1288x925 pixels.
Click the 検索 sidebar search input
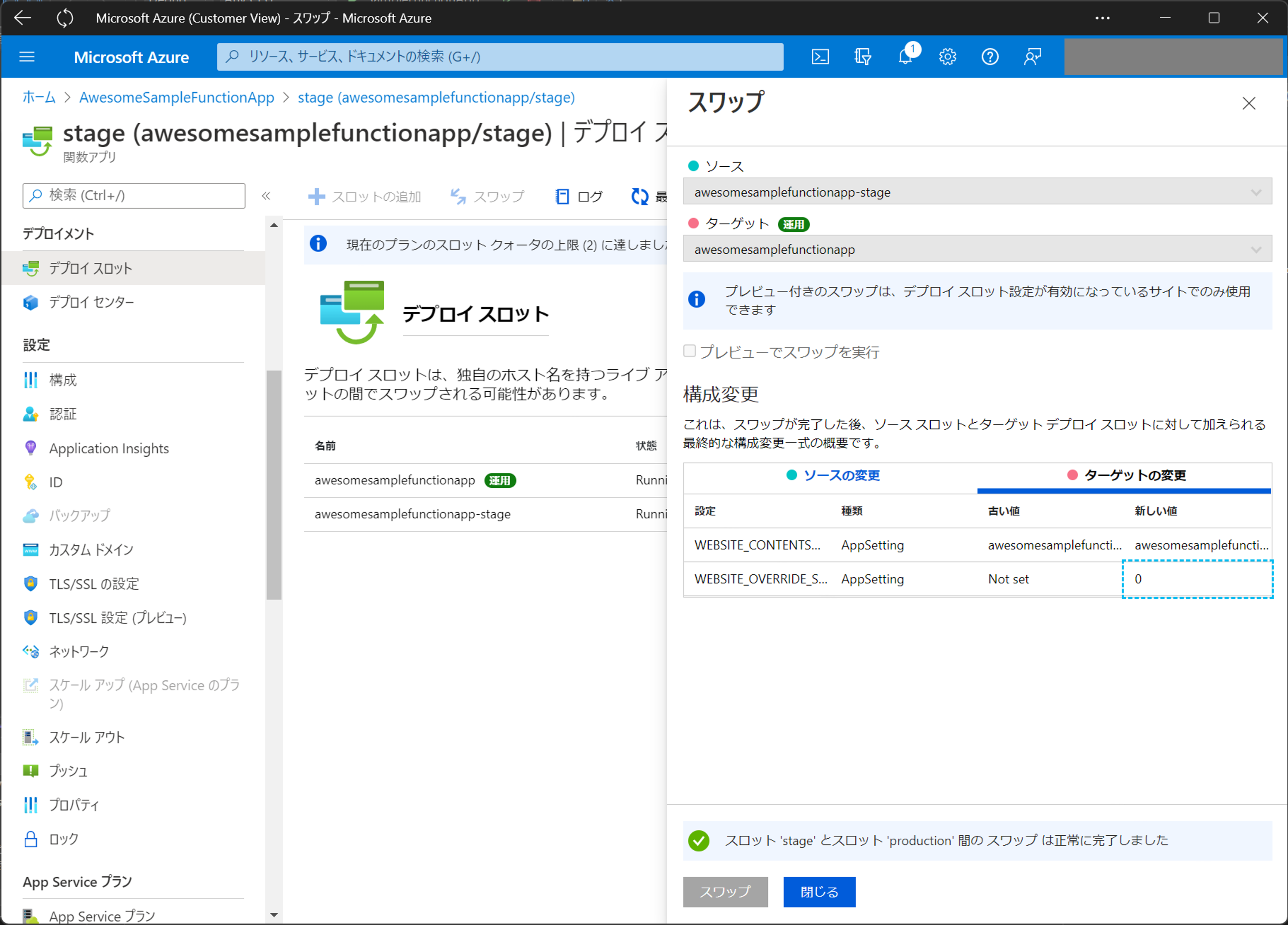point(134,195)
